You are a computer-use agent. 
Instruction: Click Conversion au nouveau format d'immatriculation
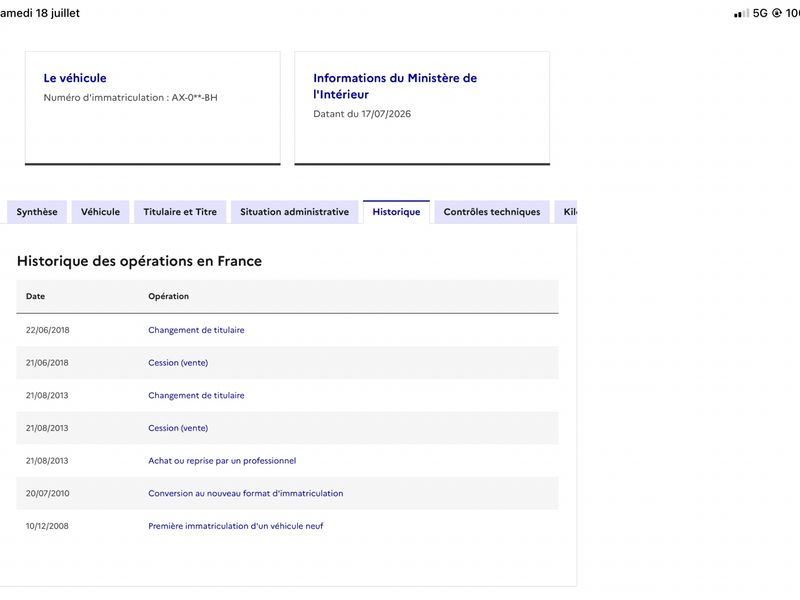pyautogui.click(x=245, y=493)
